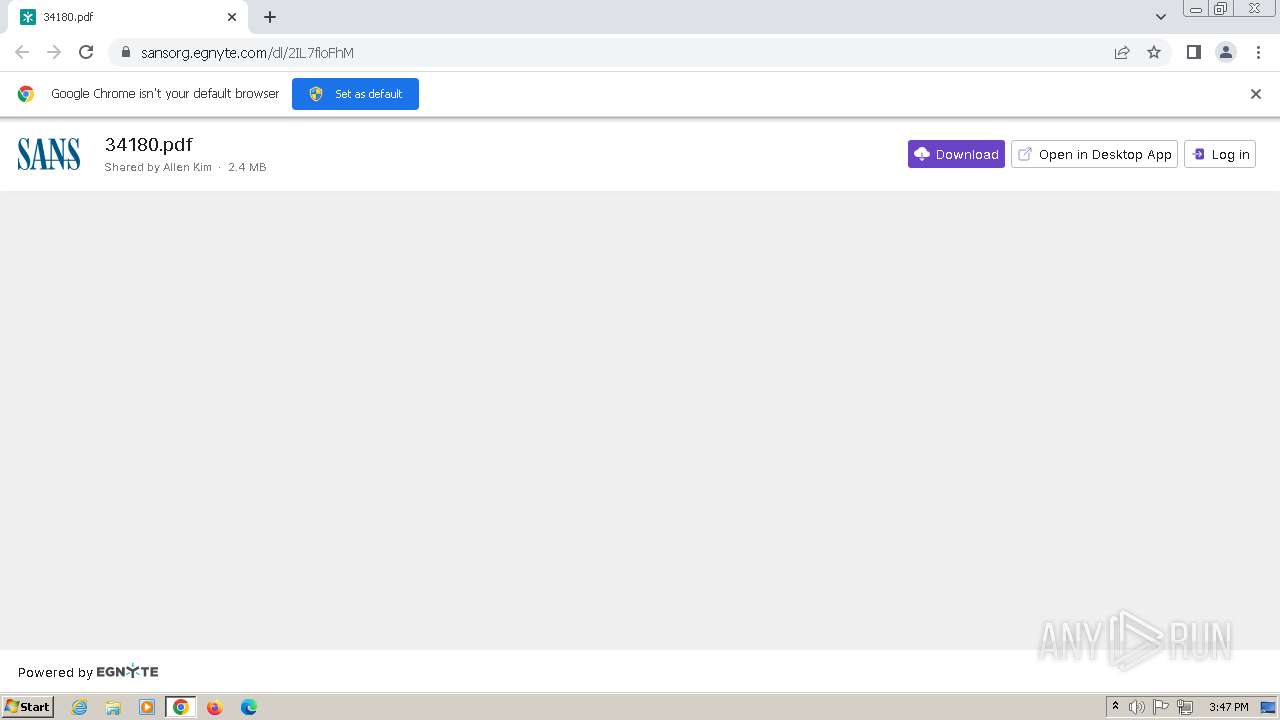Click 'Shared by Allen Kim' text
This screenshot has width=1280, height=720.
(158, 167)
